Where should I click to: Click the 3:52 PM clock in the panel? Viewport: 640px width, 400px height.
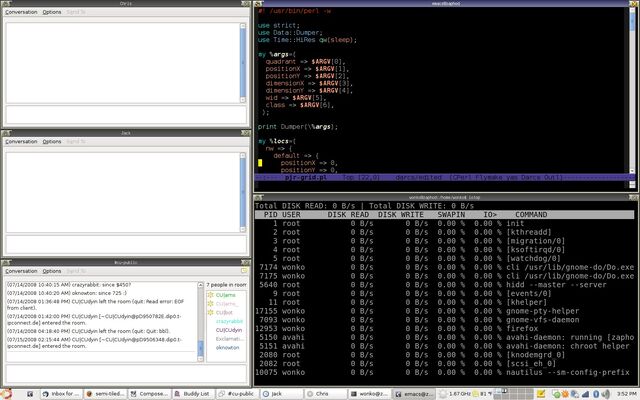(x=627, y=394)
